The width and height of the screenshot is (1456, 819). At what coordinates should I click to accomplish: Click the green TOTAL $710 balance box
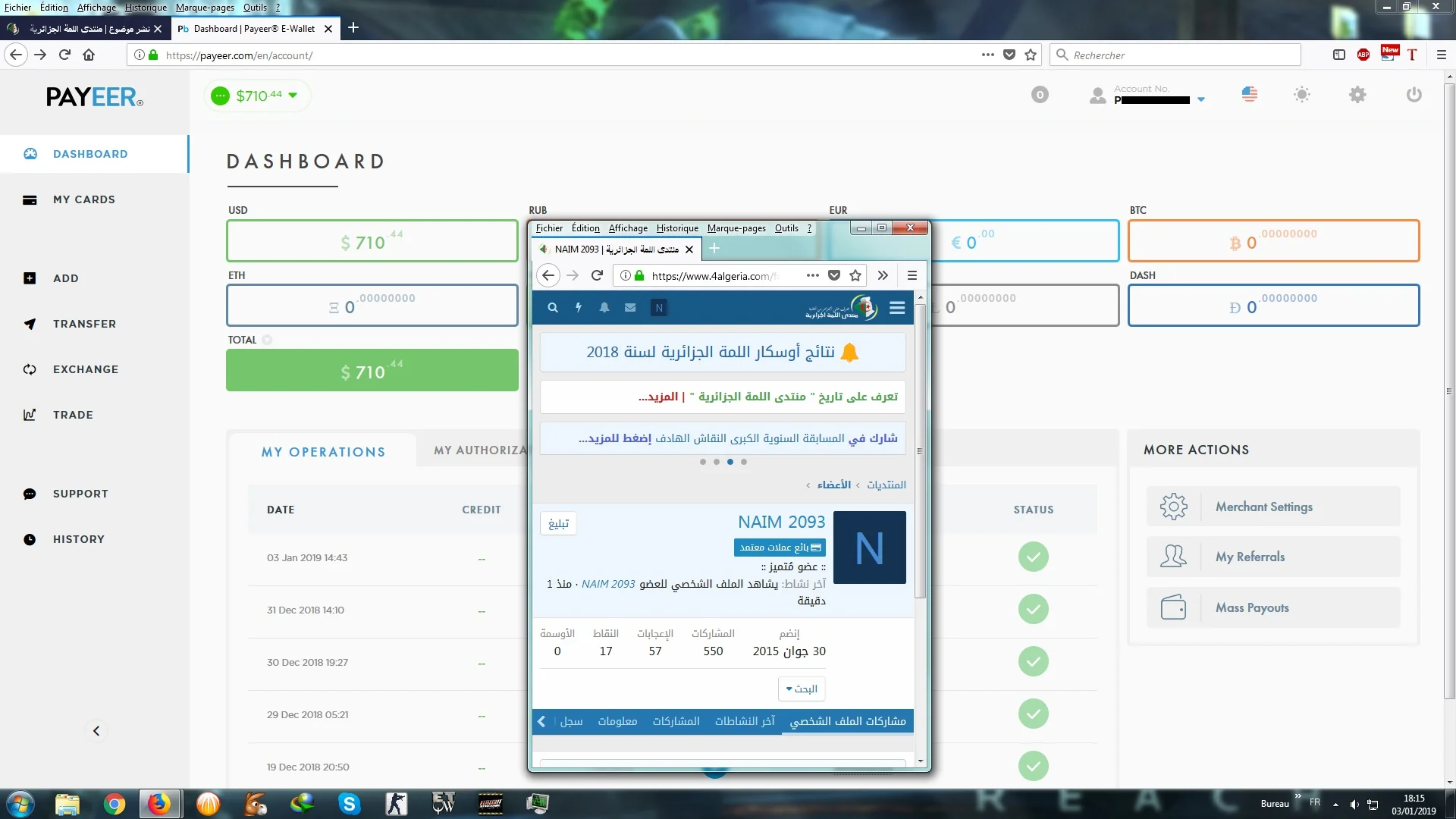(x=372, y=371)
